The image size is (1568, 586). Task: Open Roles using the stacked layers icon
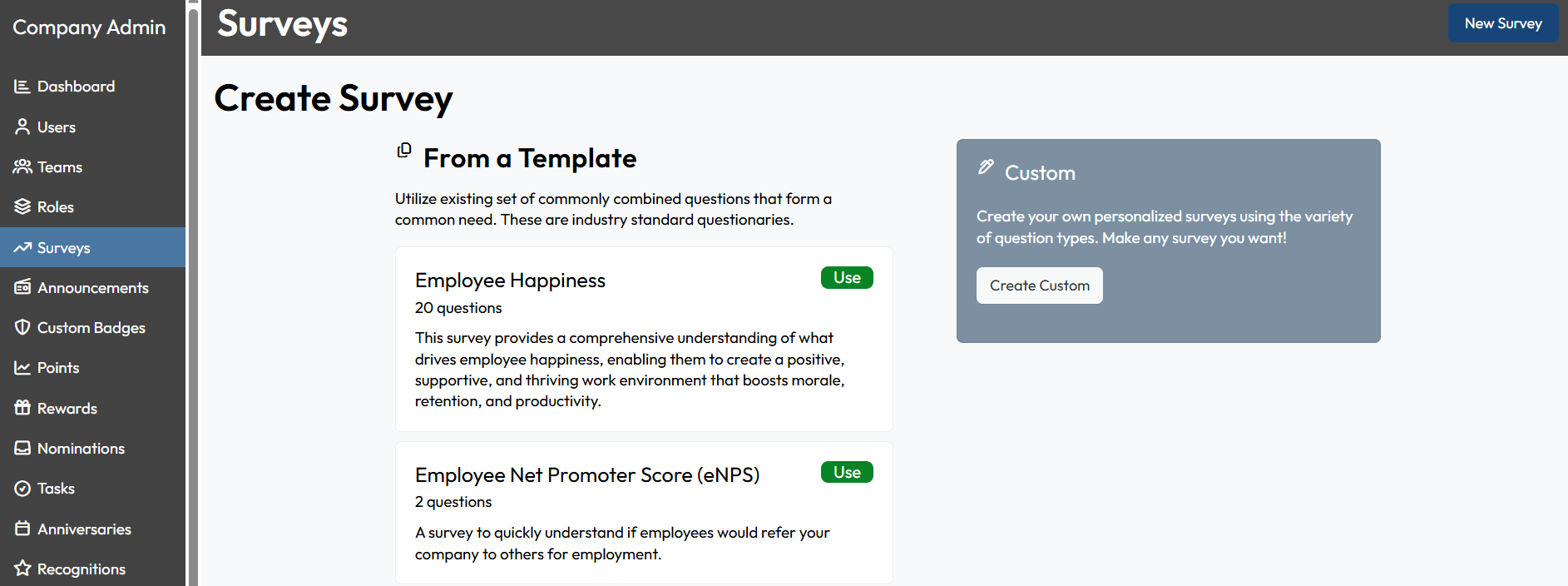[22, 206]
